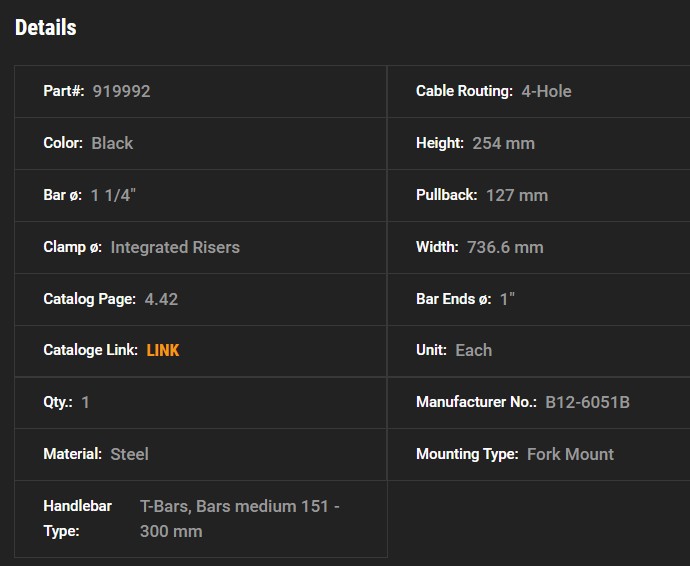Image resolution: width=690 pixels, height=566 pixels.
Task: Select catalog page number 4.42
Action: coord(161,299)
